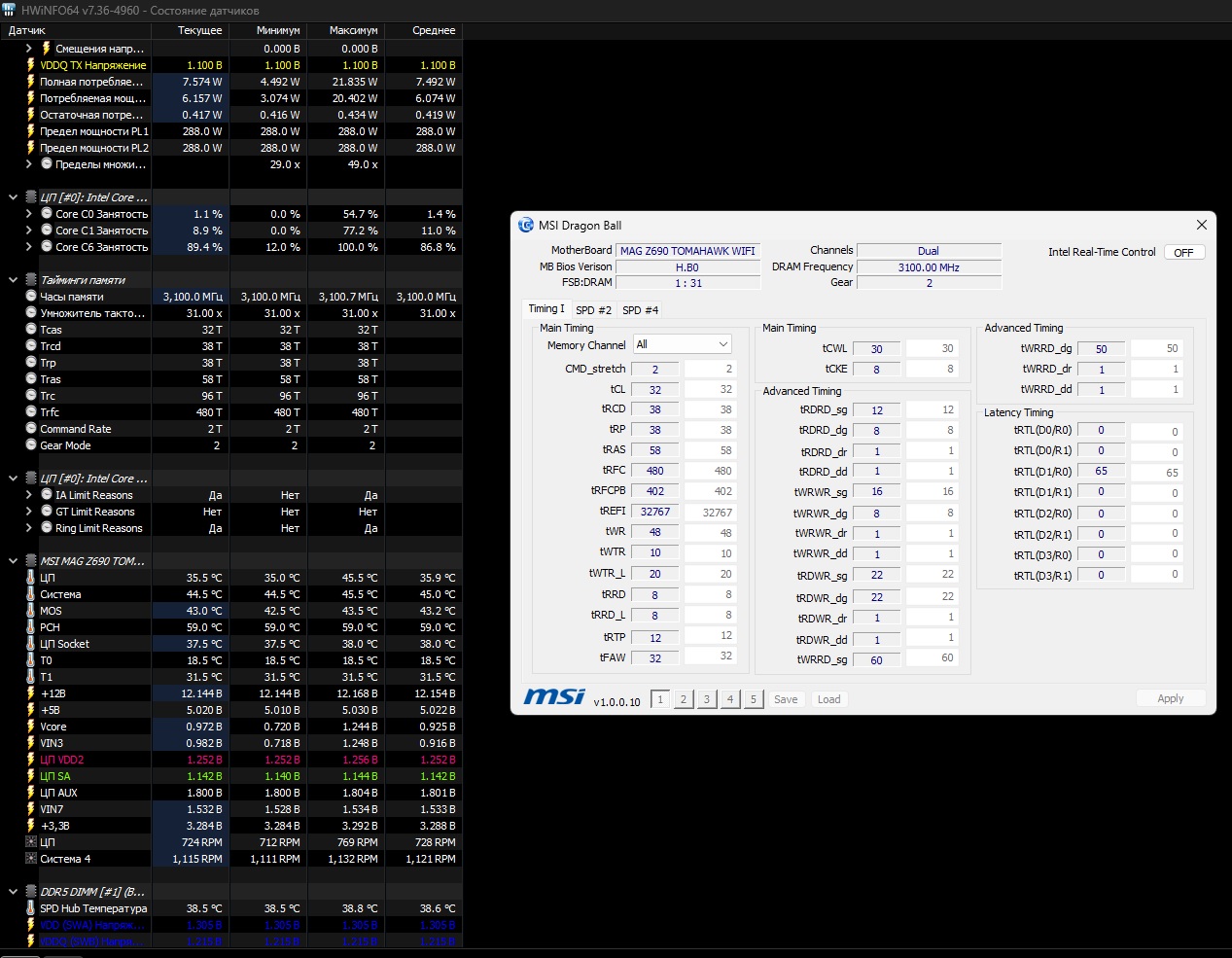
Task: Click the fan icon of Система 4 row
Action: pyautogui.click(x=31, y=859)
